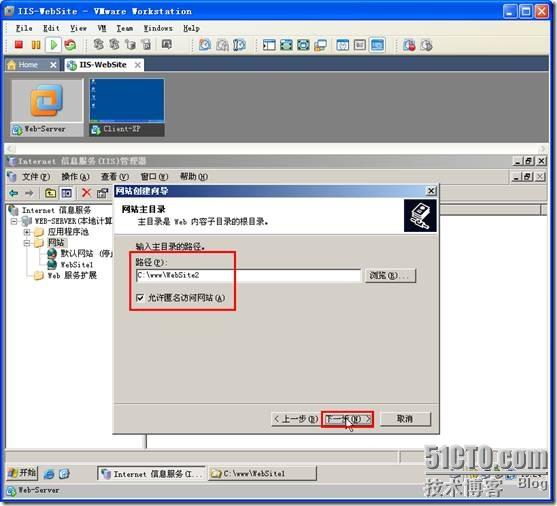Open the VMware Edit menu
The width and height of the screenshot is (557, 506).
point(51,28)
